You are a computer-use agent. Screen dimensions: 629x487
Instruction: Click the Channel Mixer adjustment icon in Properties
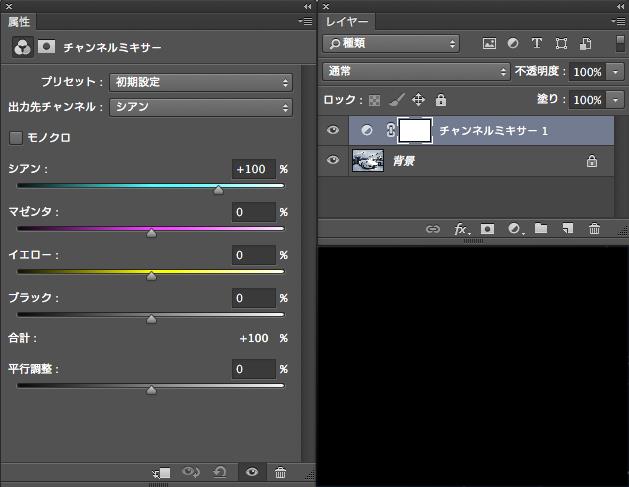click(x=22, y=47)
